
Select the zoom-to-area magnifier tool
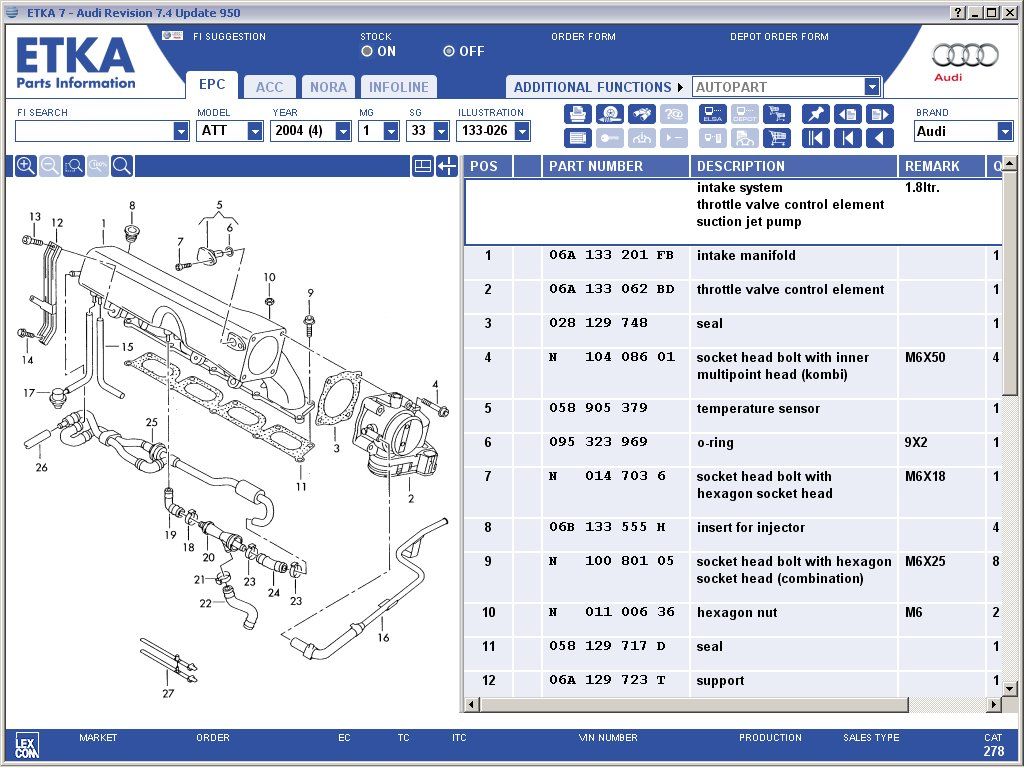click(74, 166)
